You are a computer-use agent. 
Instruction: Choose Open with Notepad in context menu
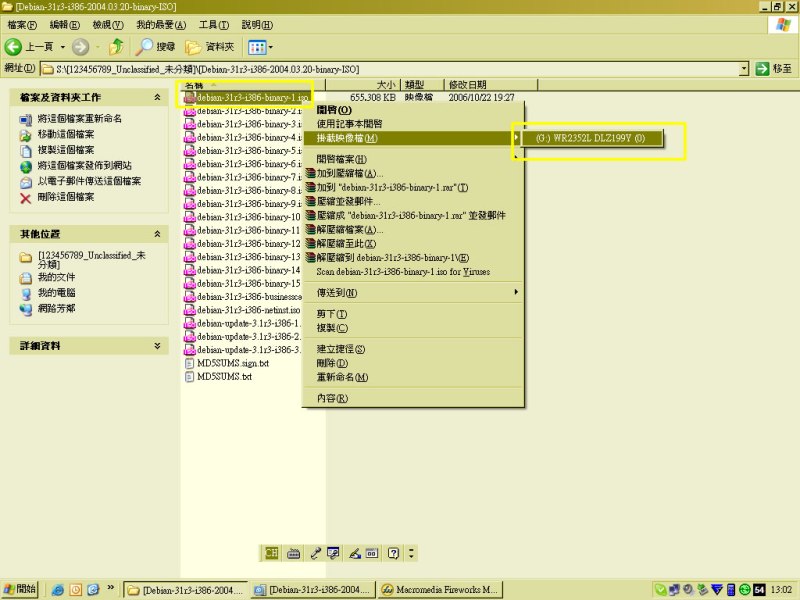click(413, 123)
